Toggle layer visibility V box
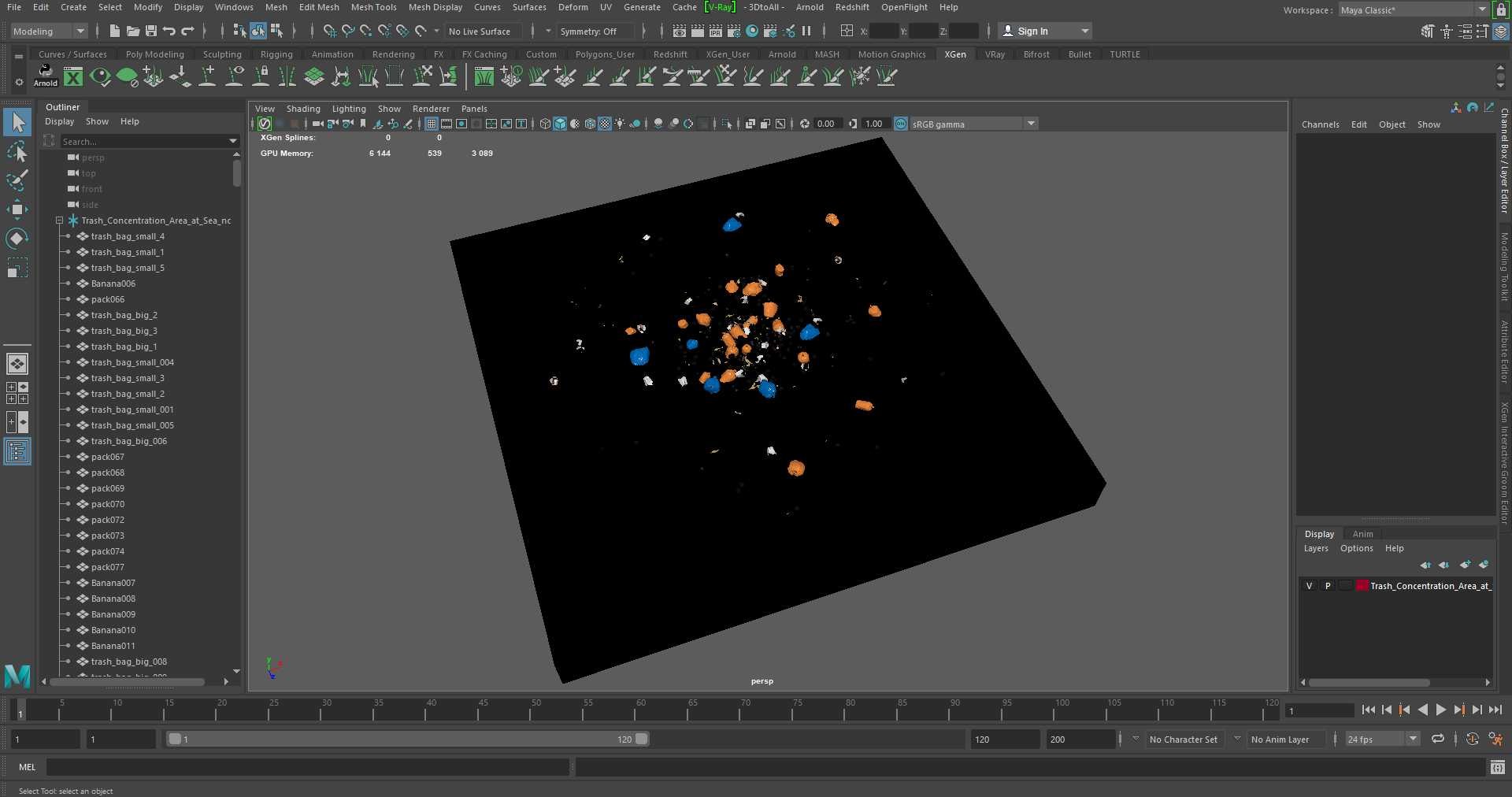 1309,586
